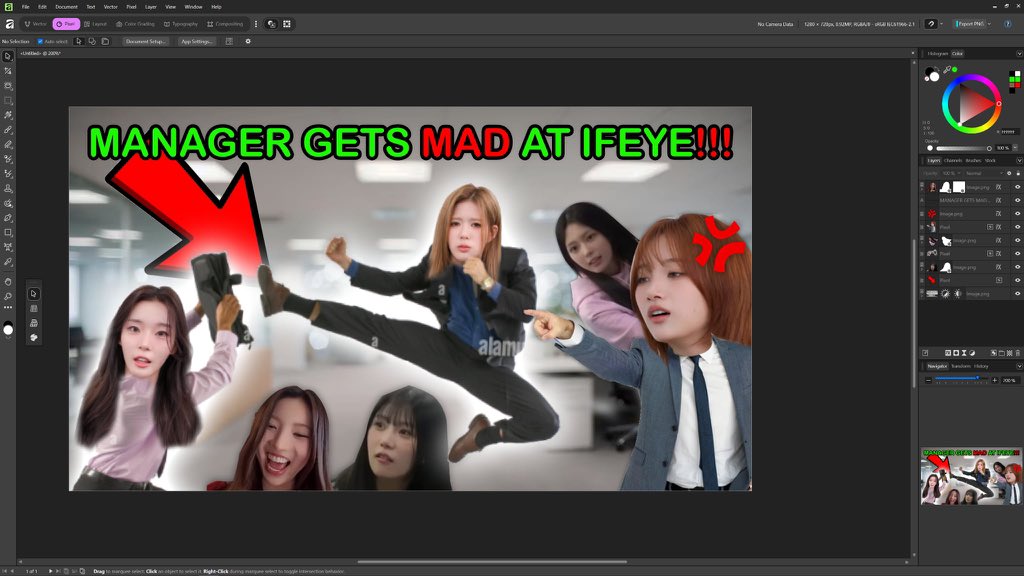The height and width of the screenshot is (576, 1024).
Task: Select the Selection Brush tool
Action: [x=8, y=86]
